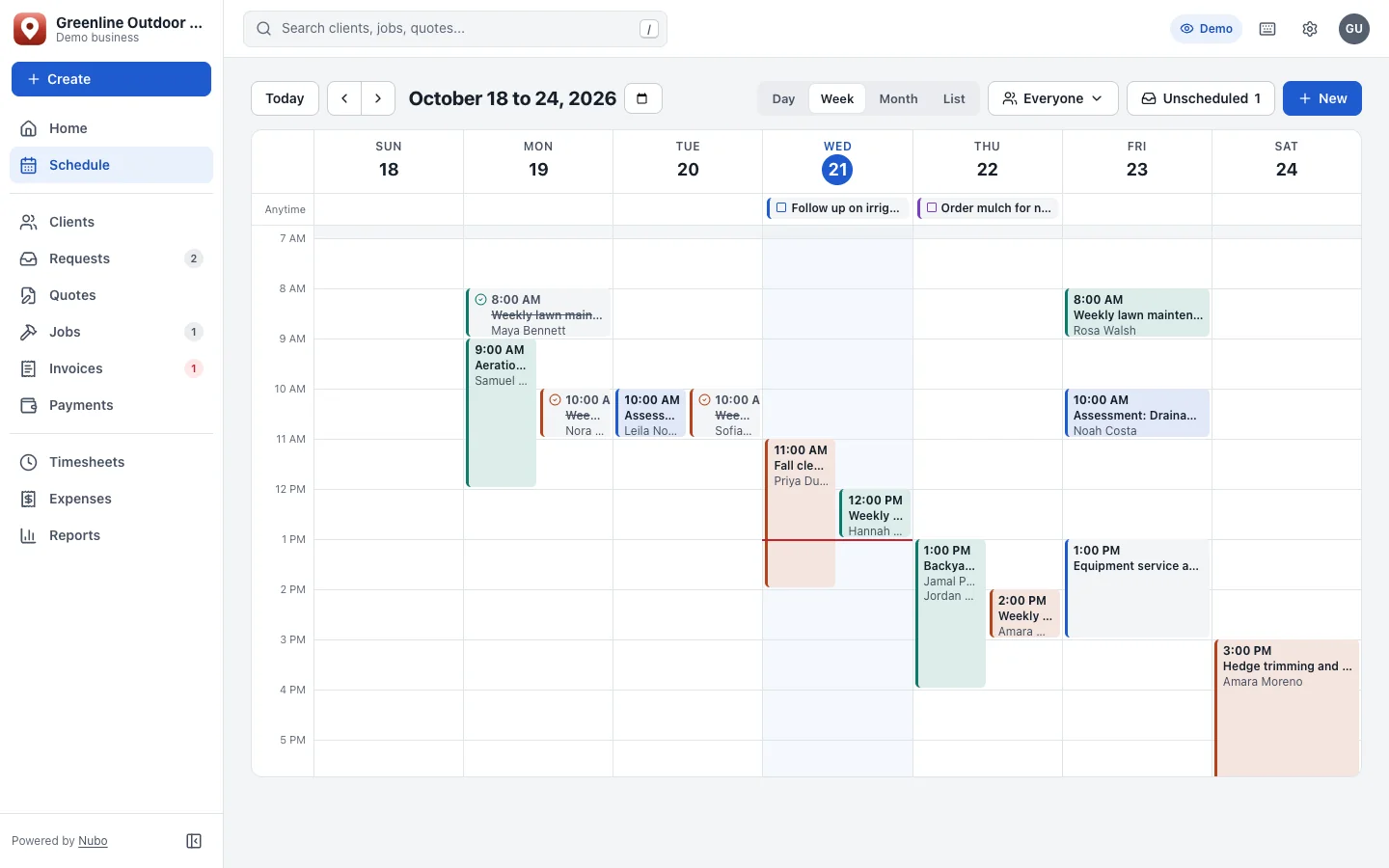Image resolution: width=1389 pixels, height=868 pixels.
Task: Open the date picker calendar icon
Action: pyautogui.click(x=642, y=98)
